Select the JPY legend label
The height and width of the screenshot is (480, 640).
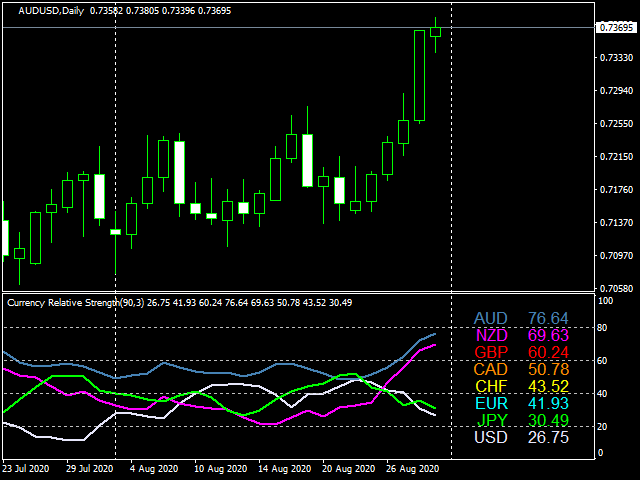click(x=491, y=420)
